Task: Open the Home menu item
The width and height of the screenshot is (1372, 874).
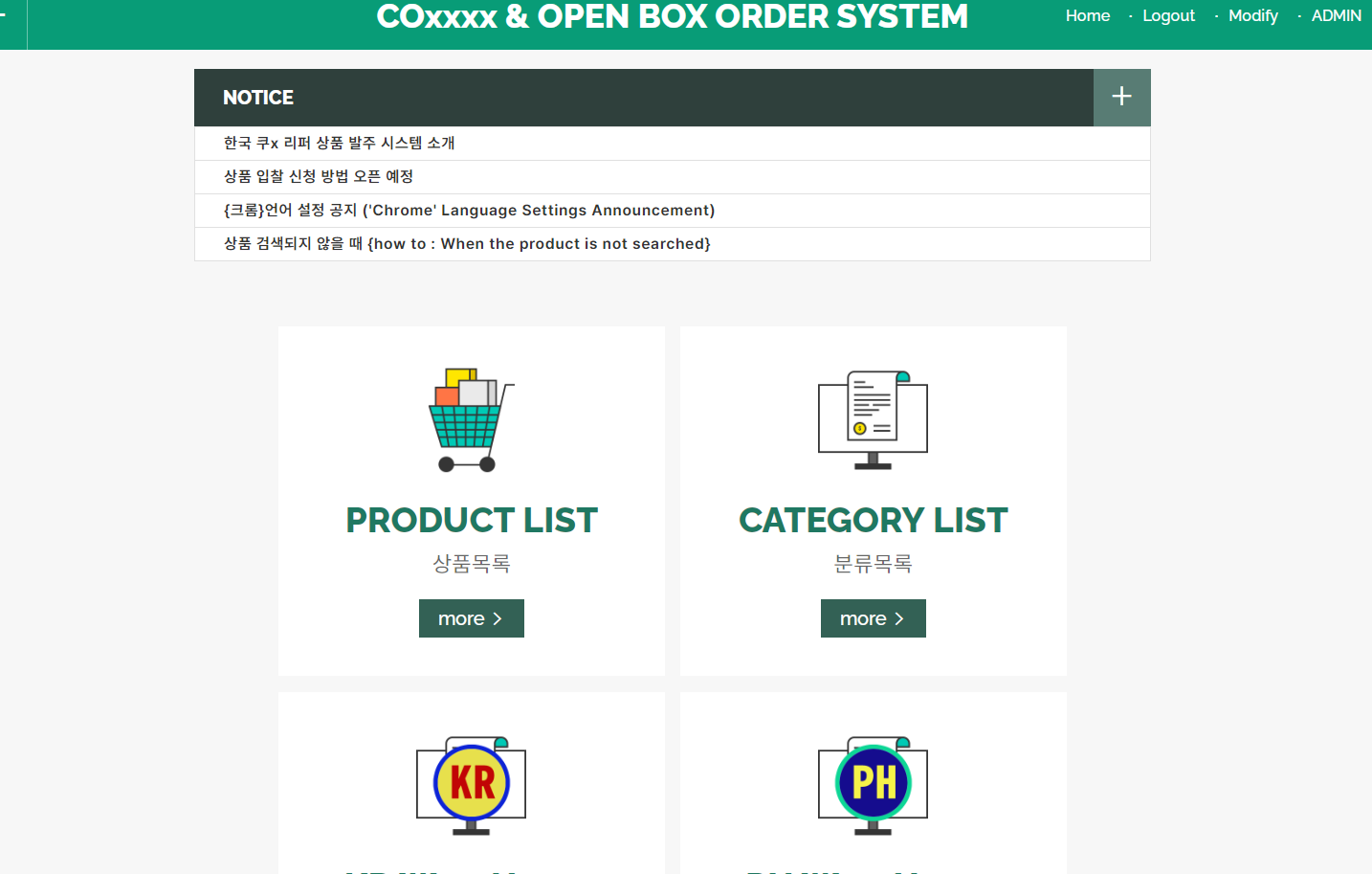Action: click(1088, 15)
